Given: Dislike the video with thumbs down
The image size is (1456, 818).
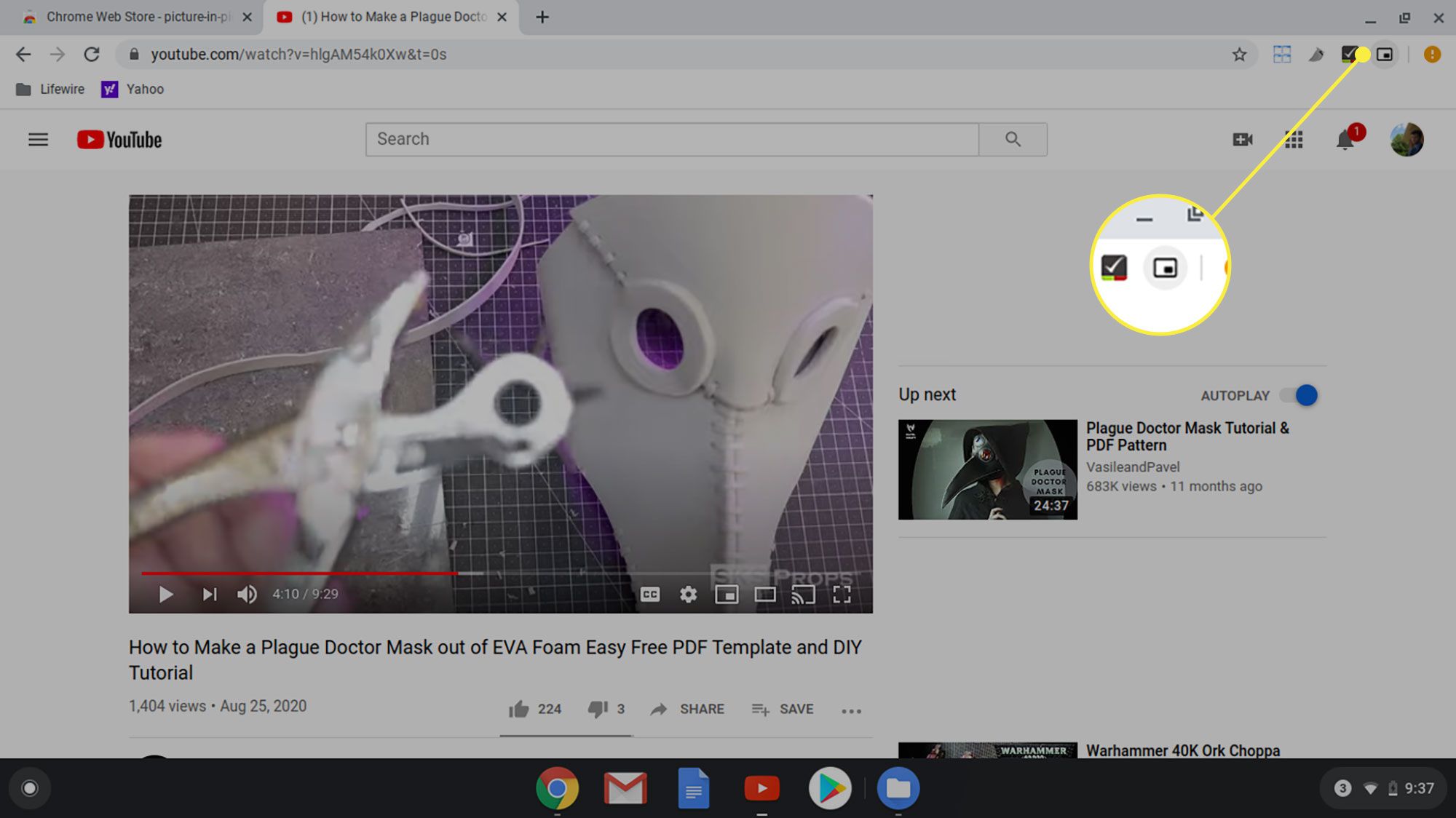Looking at the screenshot, I should [x=606, y=710].
